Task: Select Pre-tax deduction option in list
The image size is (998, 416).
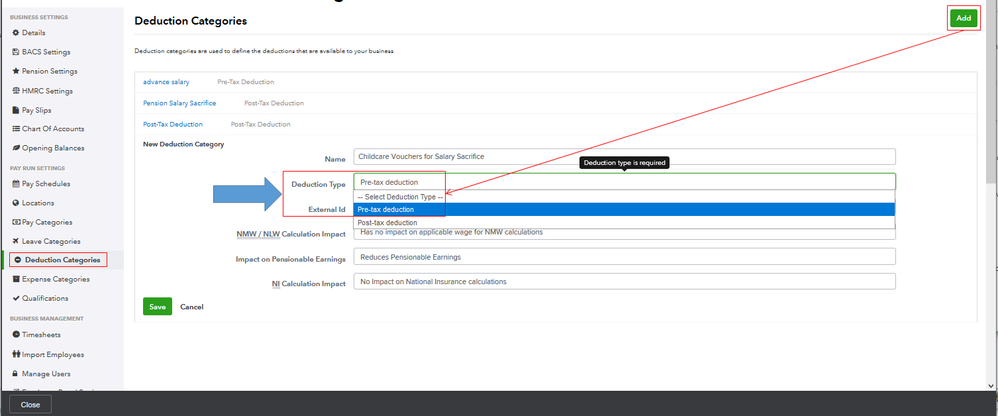Action: coord(624,209)
